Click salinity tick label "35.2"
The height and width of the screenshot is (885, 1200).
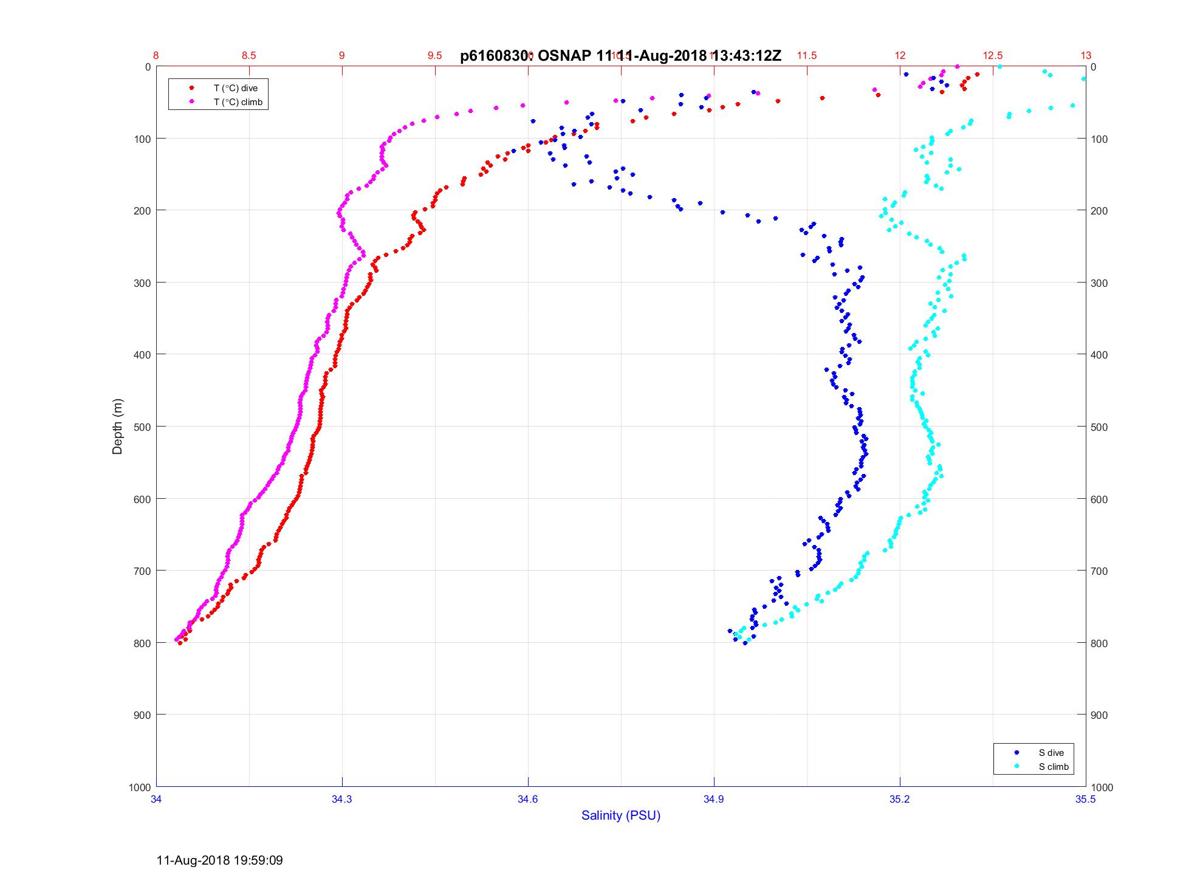click(x=900, y=799)
